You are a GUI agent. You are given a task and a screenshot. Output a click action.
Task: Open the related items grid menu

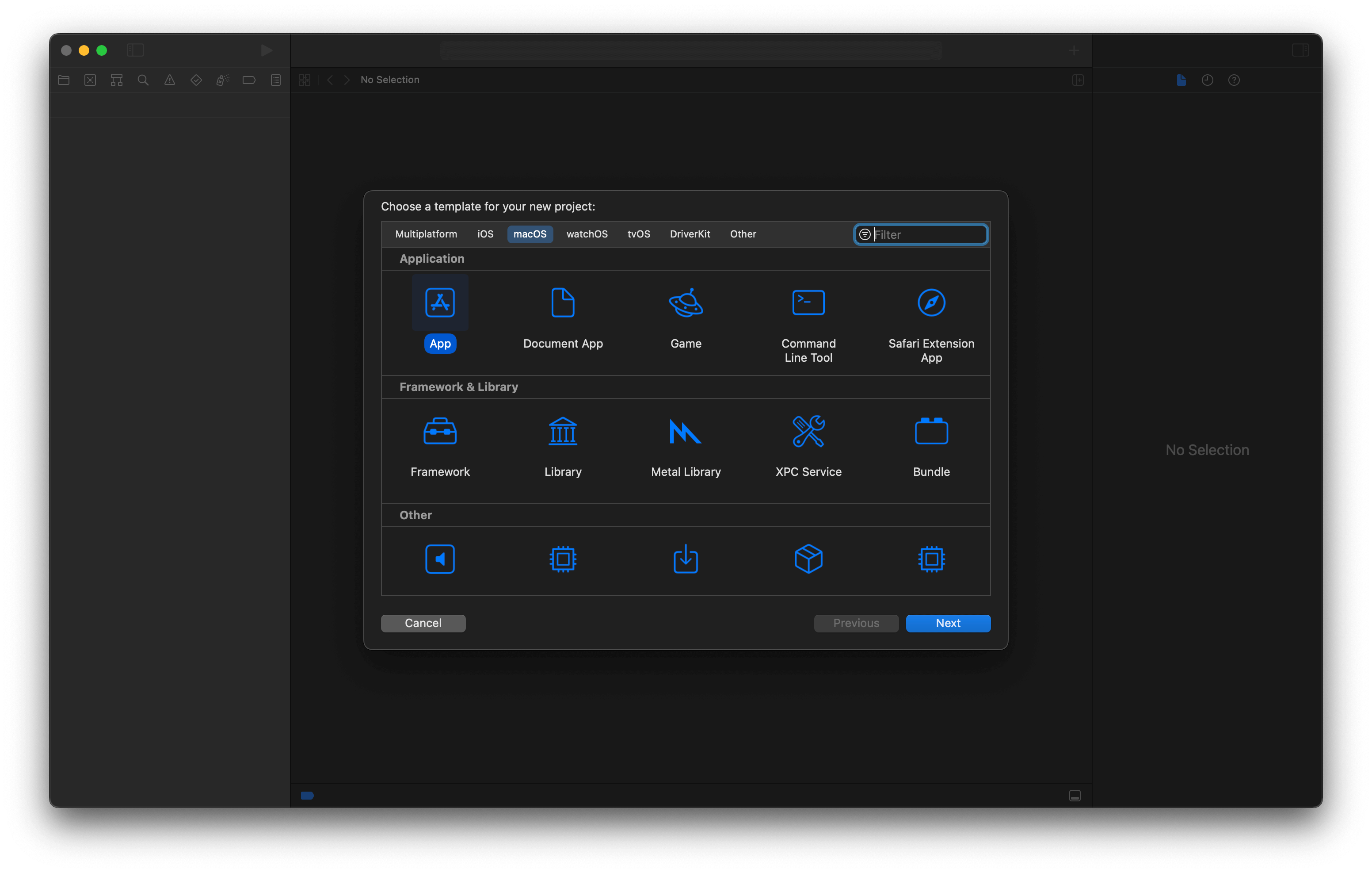304,80
